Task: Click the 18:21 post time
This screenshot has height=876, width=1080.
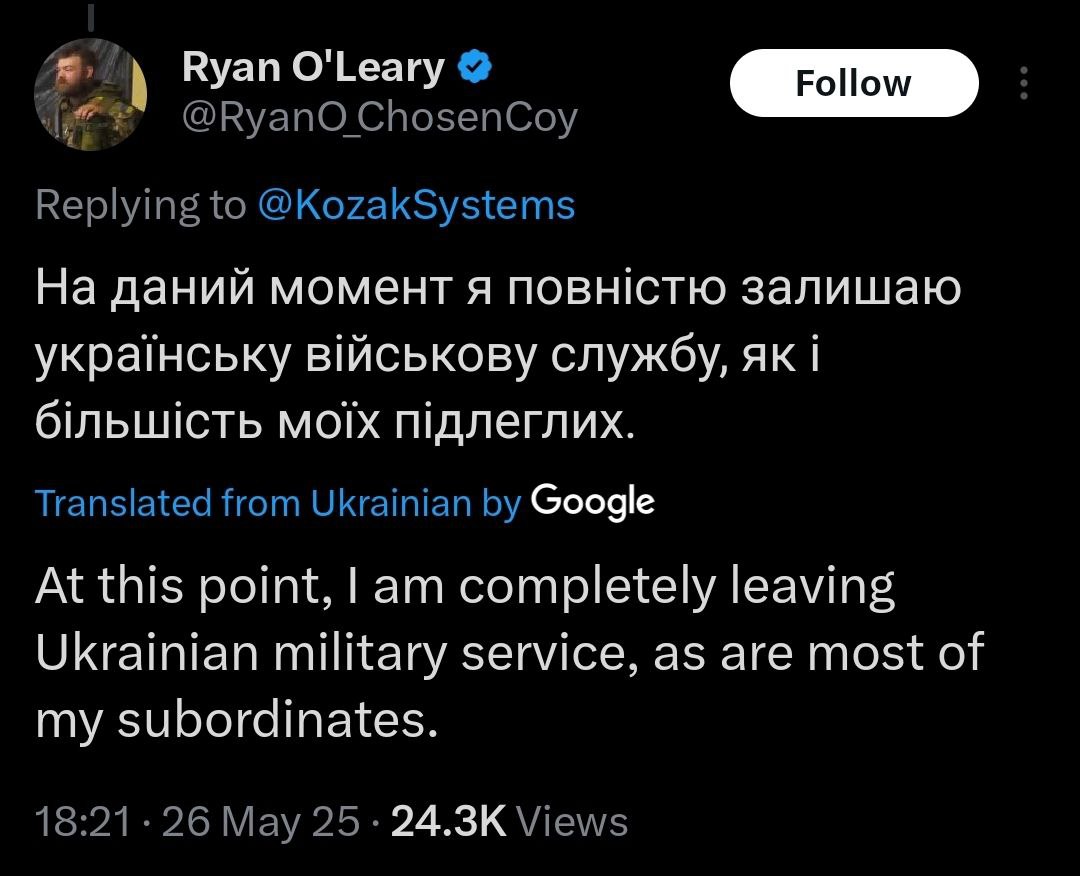Action: (83, 821)
